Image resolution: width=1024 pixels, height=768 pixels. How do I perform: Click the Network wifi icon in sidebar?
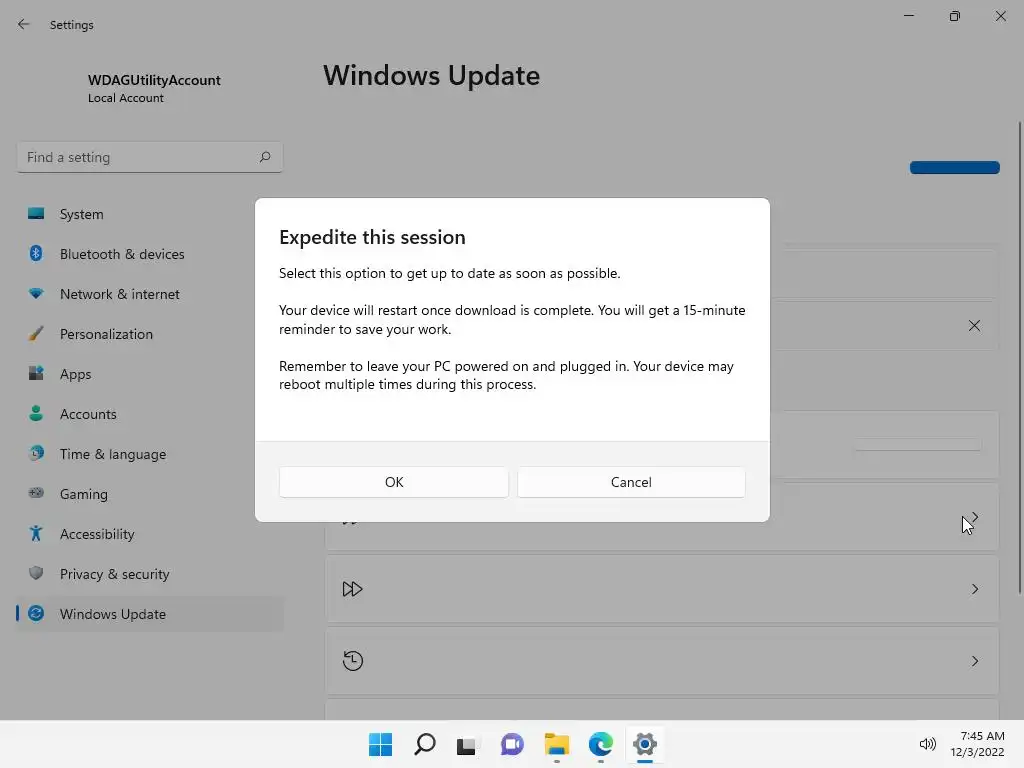(x=36, y=294)
